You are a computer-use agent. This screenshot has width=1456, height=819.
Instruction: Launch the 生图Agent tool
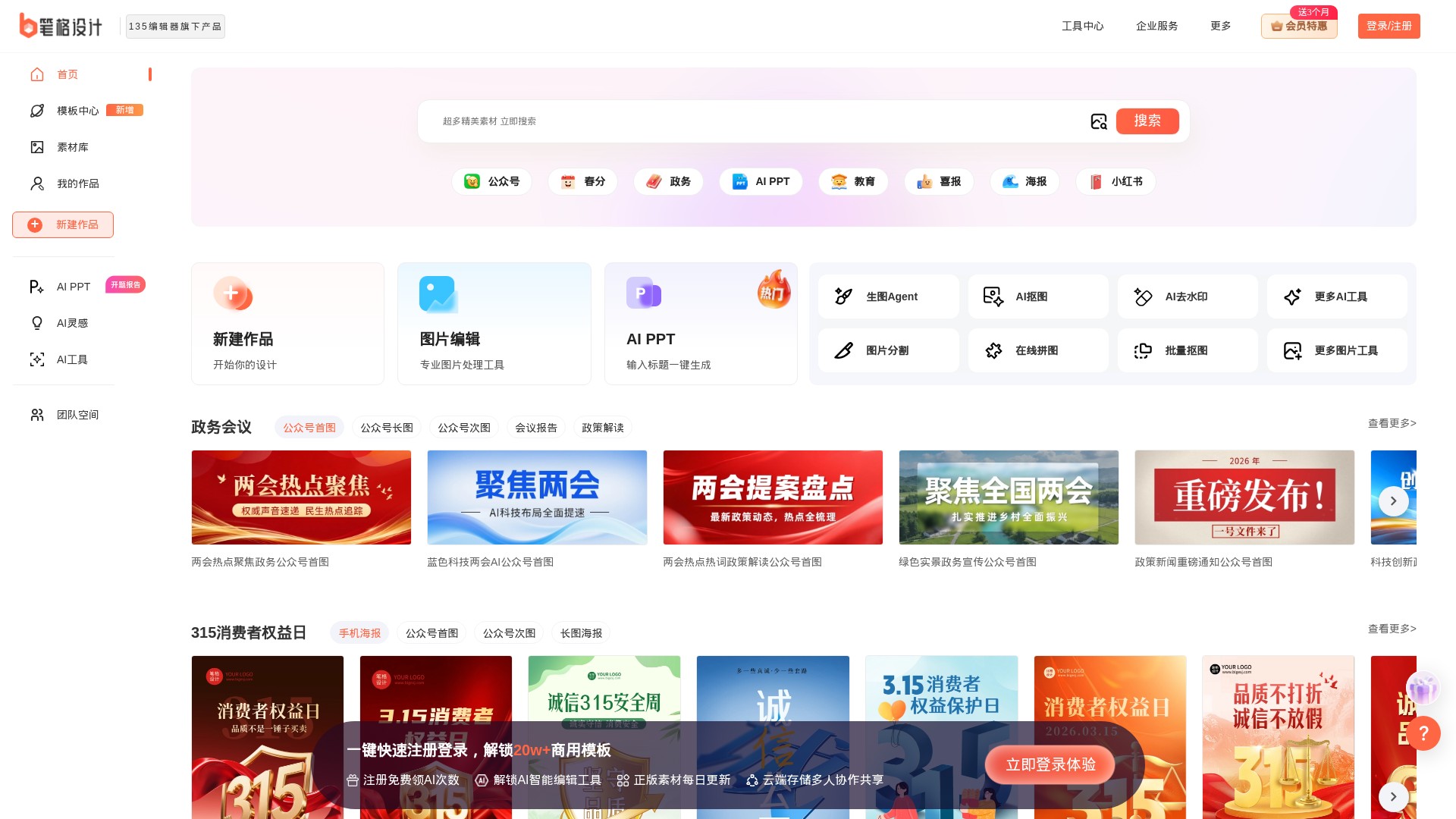(x=888, y=297)
